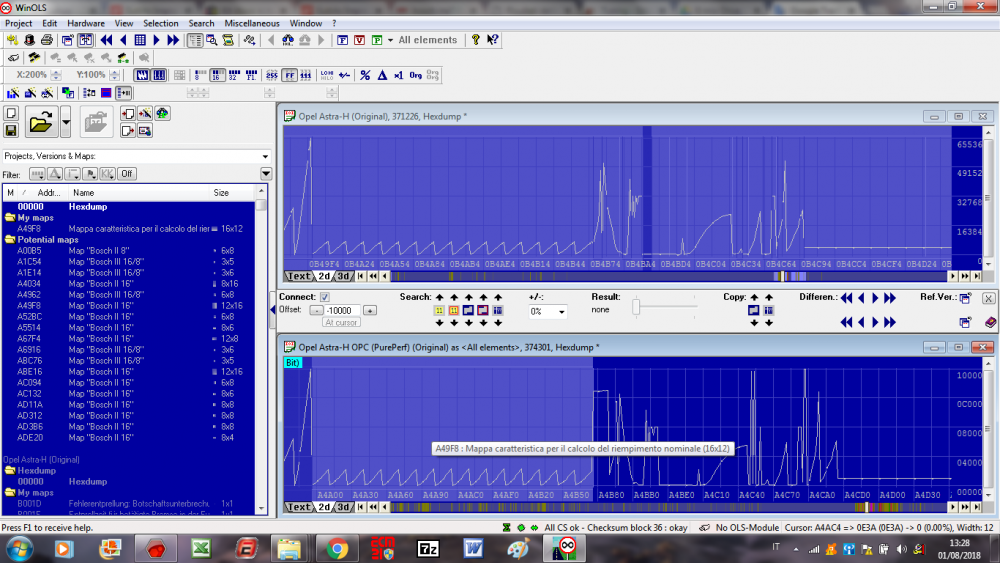Click the large open project folder icon
The width and height of the screenshot is (1000, 563).
coord(41,122)
